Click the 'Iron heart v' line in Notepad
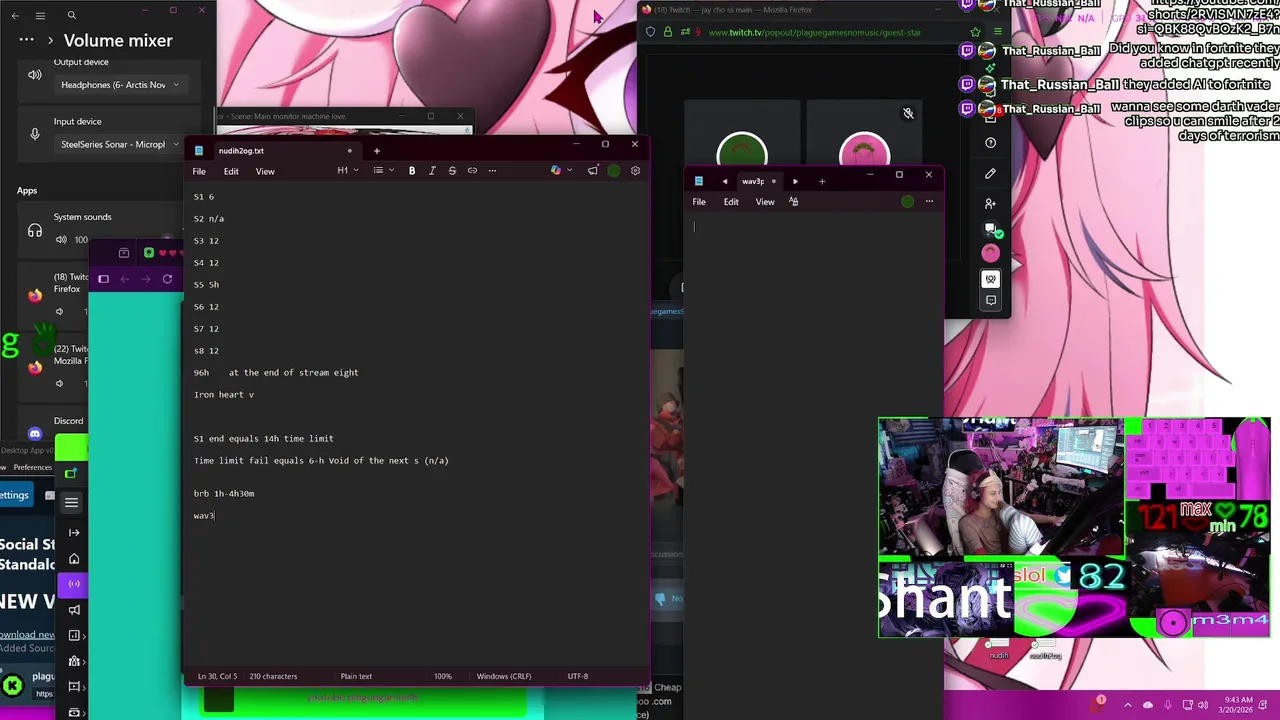The image size is (1280, 720). [224, 395]
